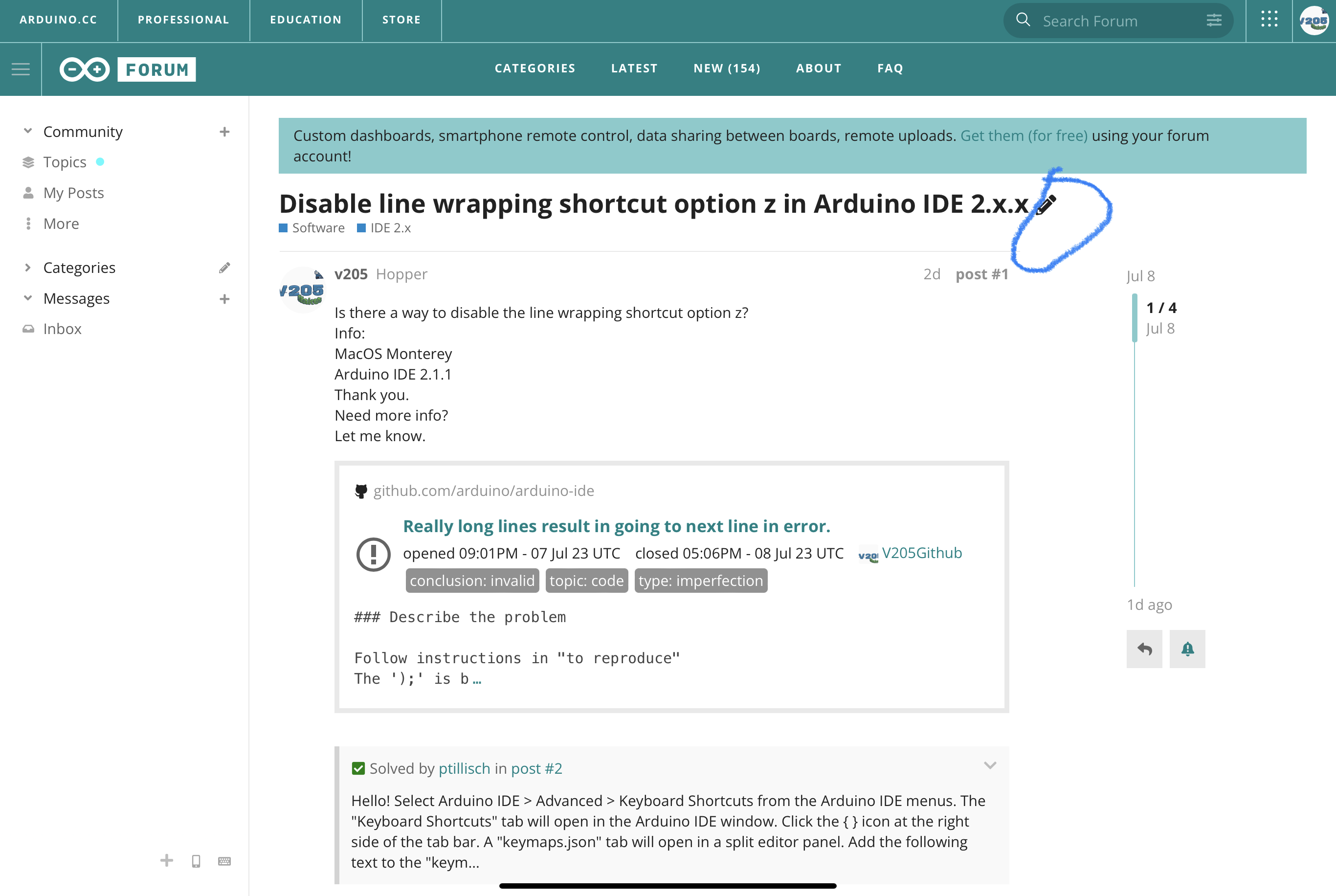Open 'Get them (for free)' banner link
The height and width of the screenshot is (896, 1336).
(x=1024, y=136)
